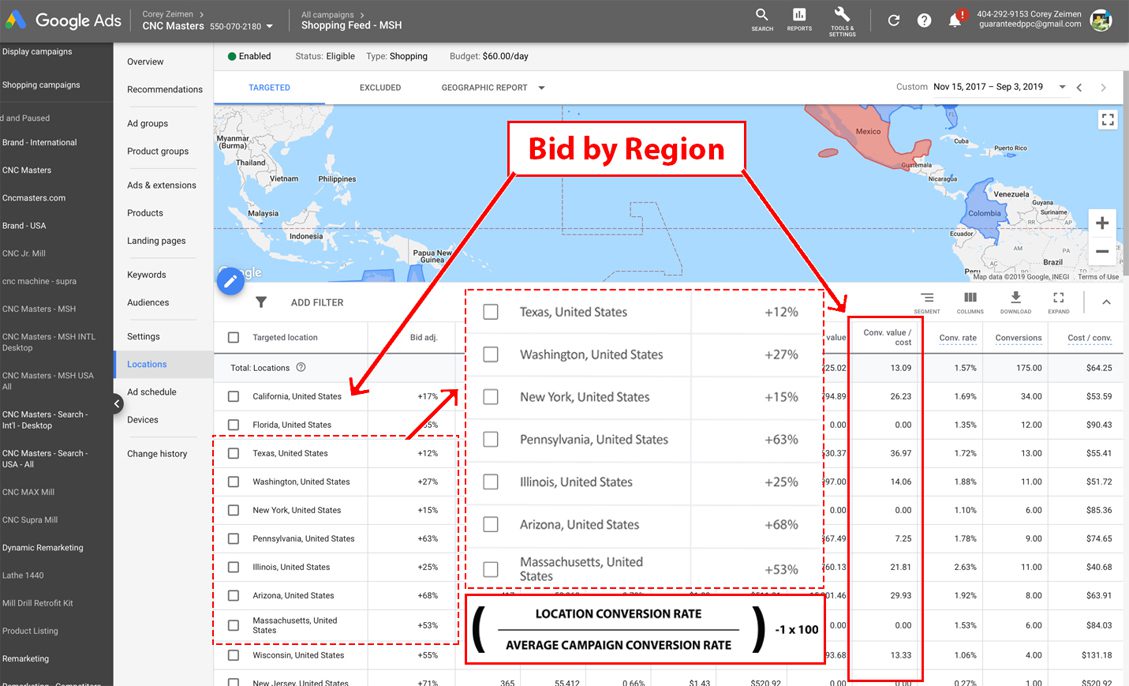Go to previous date range arrow
1129x686 pixels.
pyautogui.click(x=1079, y=87)
